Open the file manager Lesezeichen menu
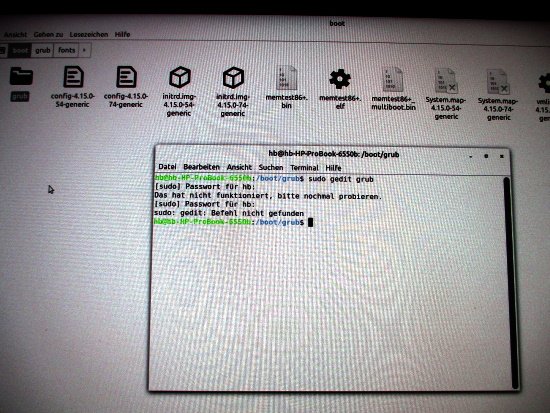The image size is (550, 413). pos(89,34)
